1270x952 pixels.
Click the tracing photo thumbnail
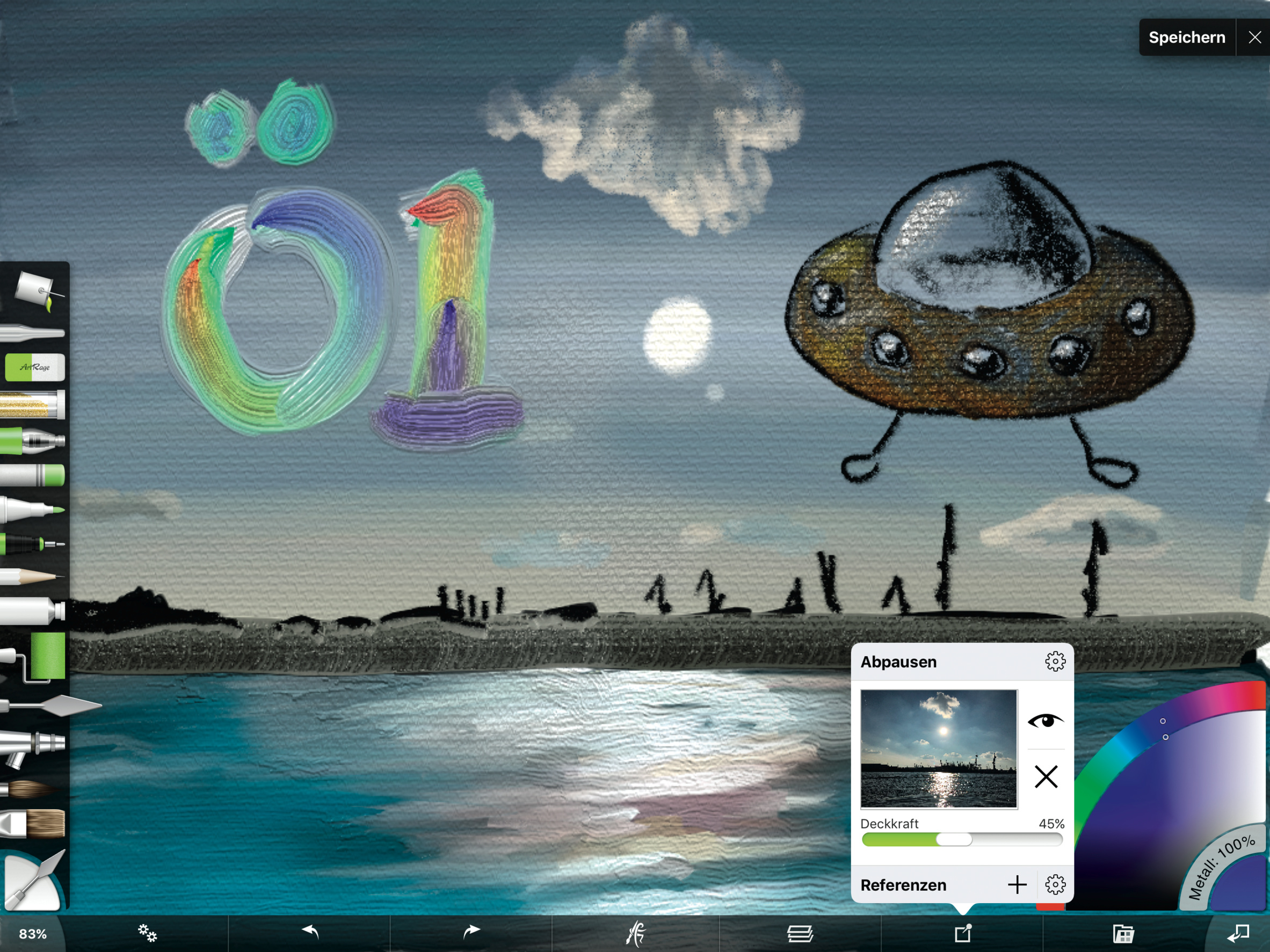939,748
